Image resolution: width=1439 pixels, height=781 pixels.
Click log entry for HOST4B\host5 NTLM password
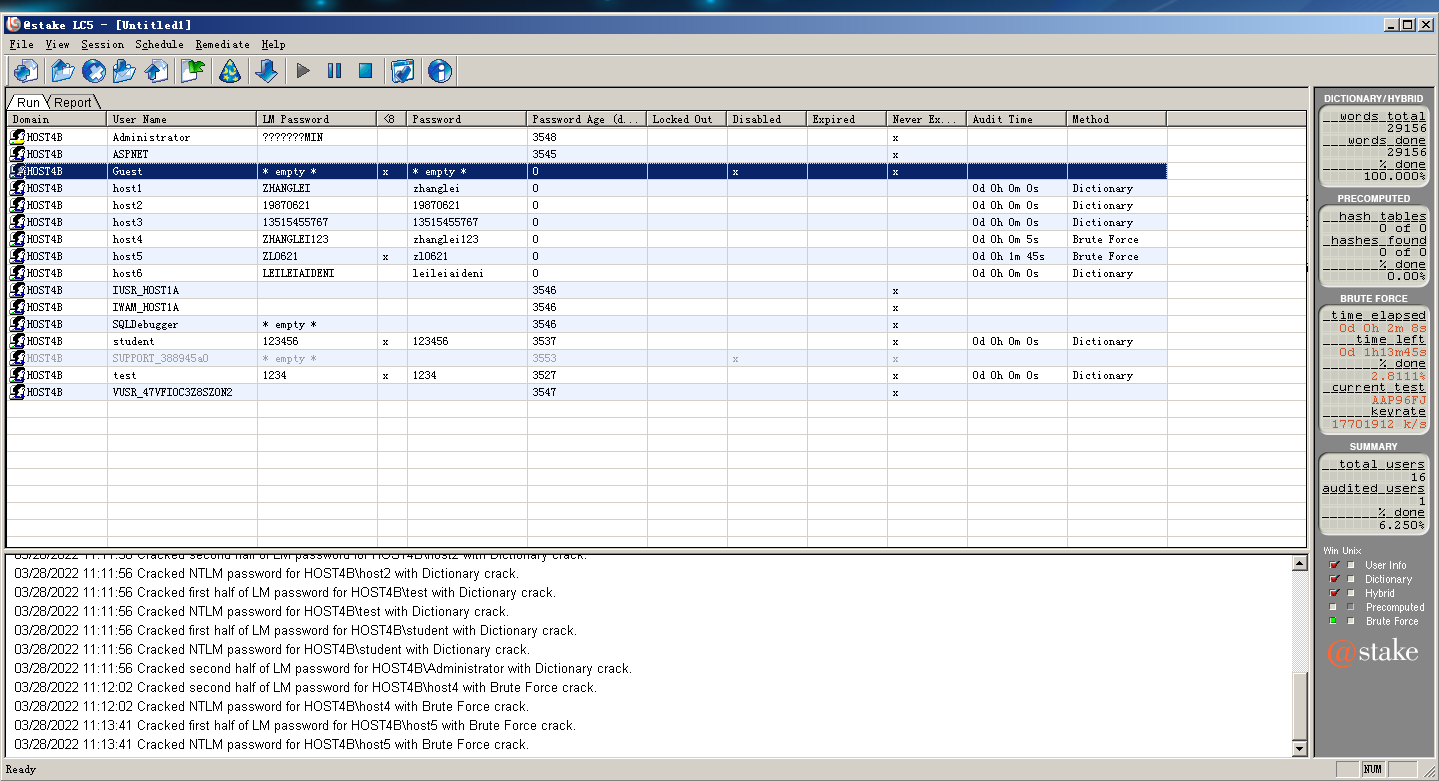(271, 744)
